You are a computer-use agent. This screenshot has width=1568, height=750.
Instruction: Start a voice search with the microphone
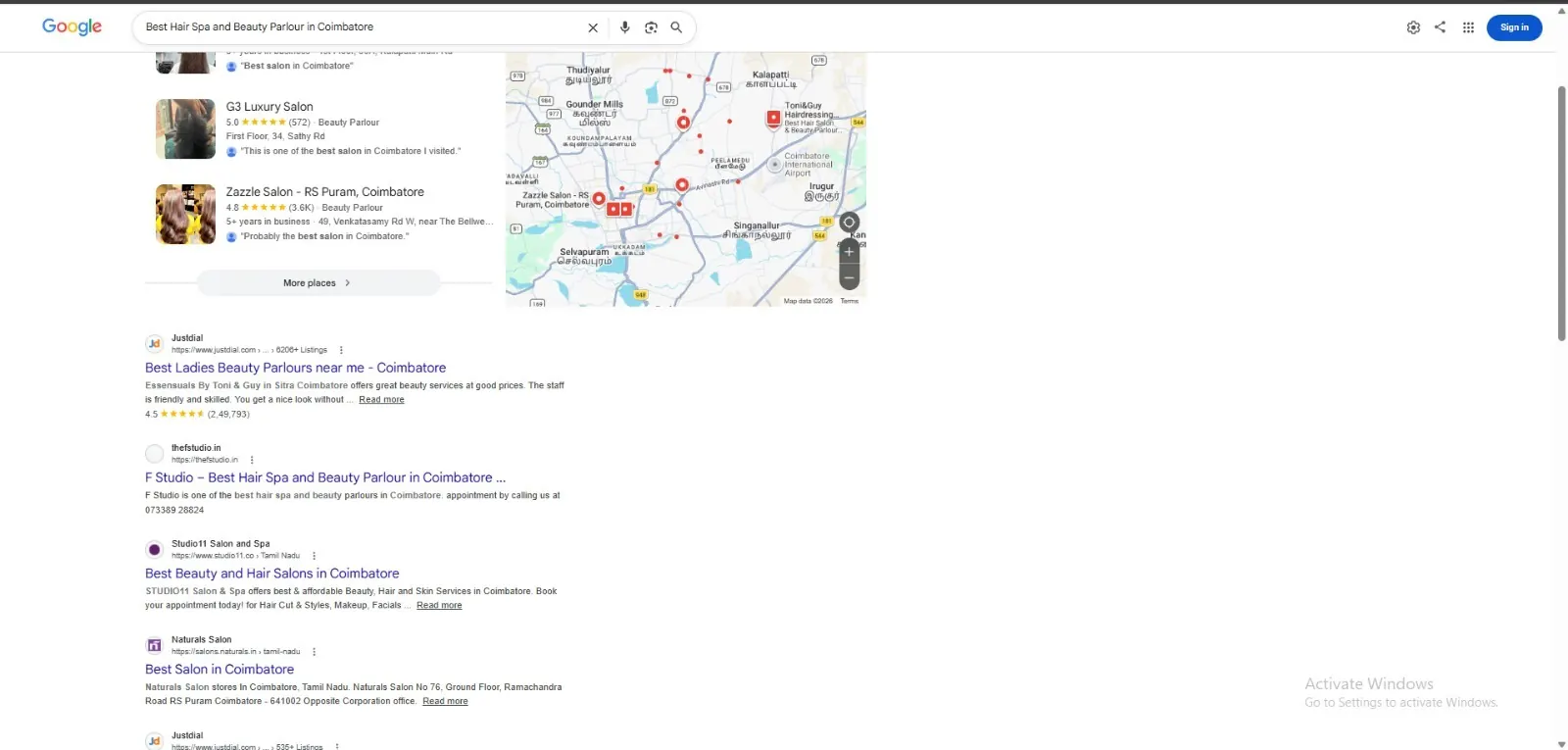(624, 27)
